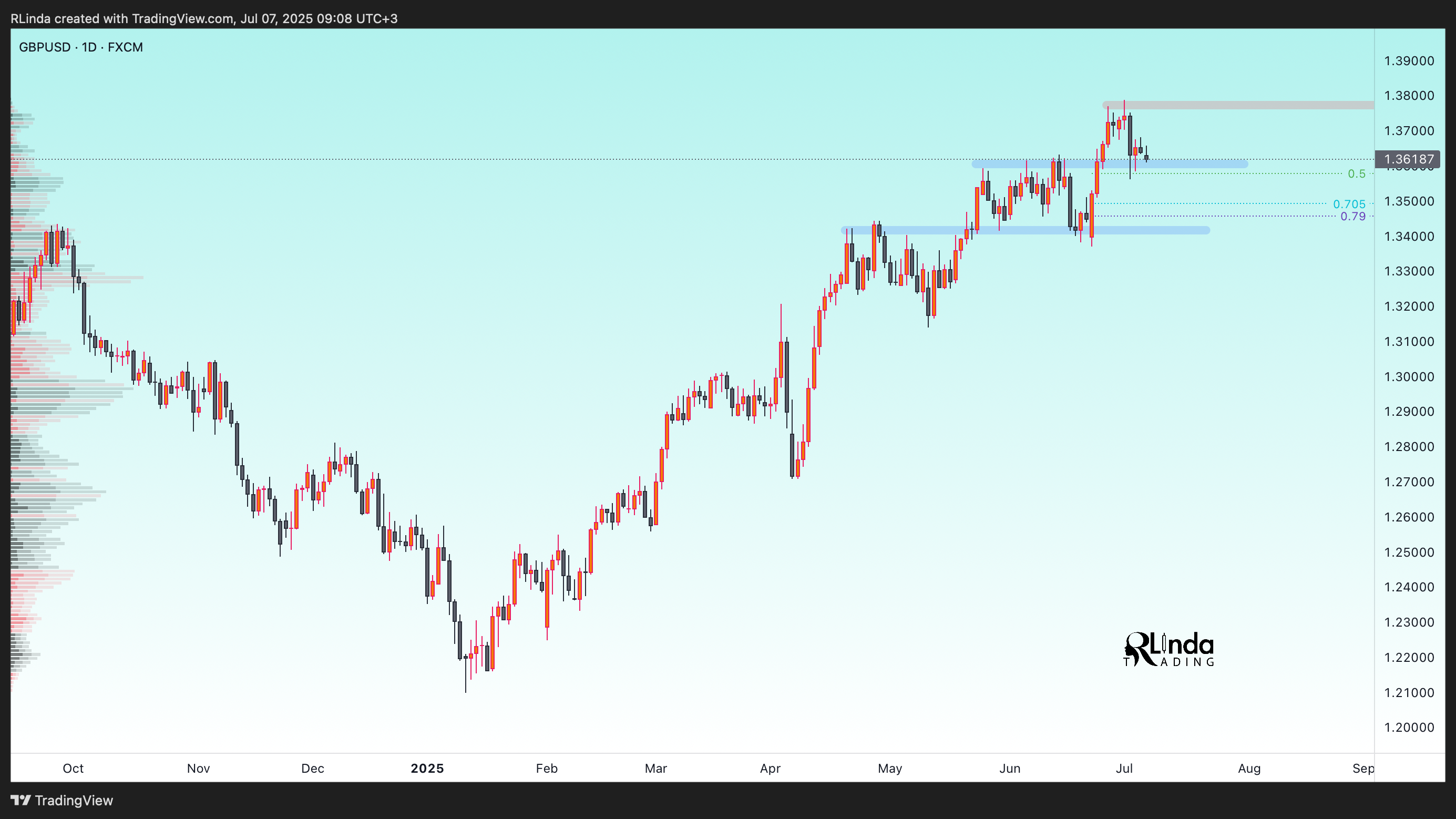Image resolution: width=1456 pixels, height=819 pixels.
Task: Click the Feb label on time axis
Action: (x=547, y=769)
